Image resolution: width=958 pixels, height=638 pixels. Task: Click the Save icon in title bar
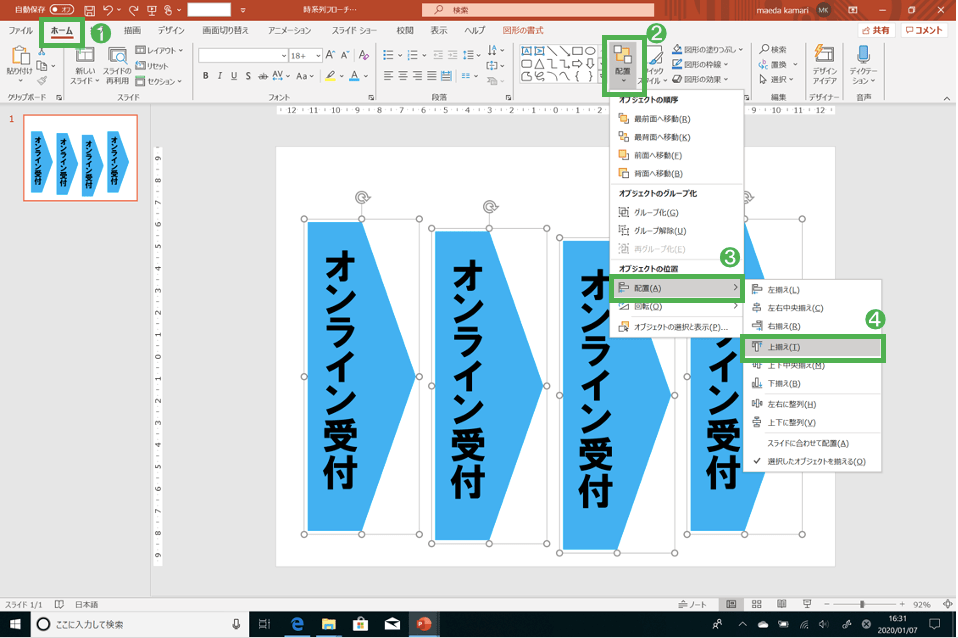[89, 10]
